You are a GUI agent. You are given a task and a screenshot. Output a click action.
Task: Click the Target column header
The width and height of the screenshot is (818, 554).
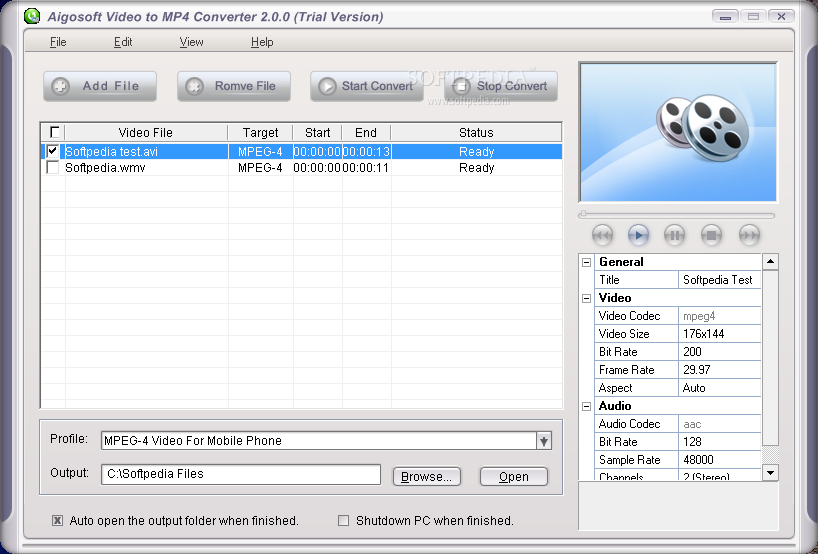[260, 133]
